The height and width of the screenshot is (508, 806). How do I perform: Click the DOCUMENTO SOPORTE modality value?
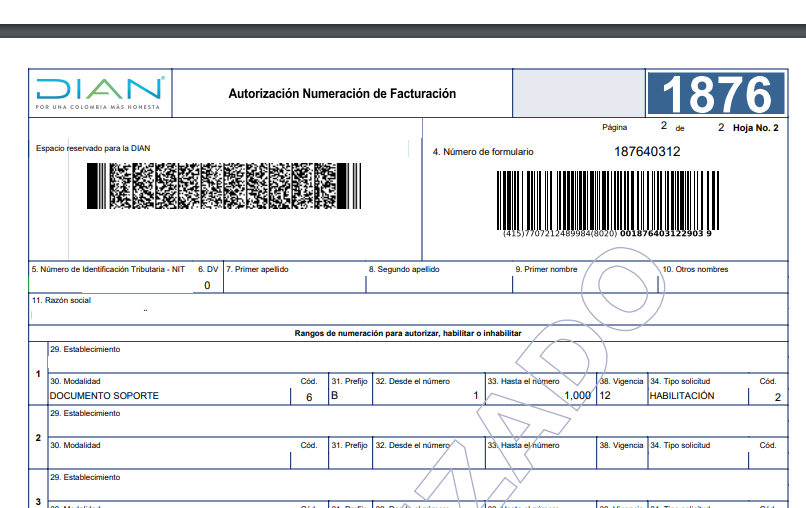coord(104,396)
